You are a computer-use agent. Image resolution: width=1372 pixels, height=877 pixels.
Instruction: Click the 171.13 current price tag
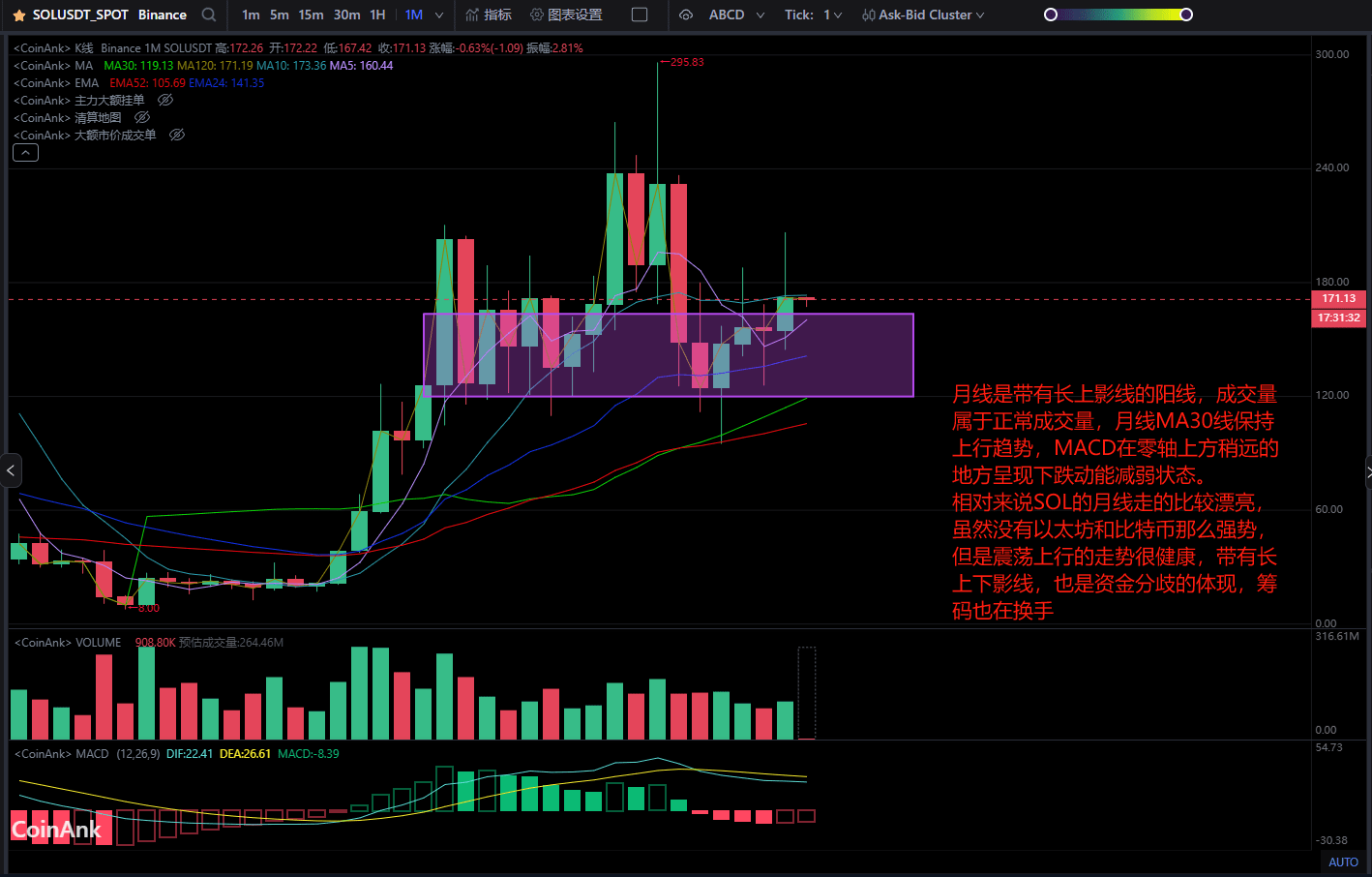coord(1338,298)
